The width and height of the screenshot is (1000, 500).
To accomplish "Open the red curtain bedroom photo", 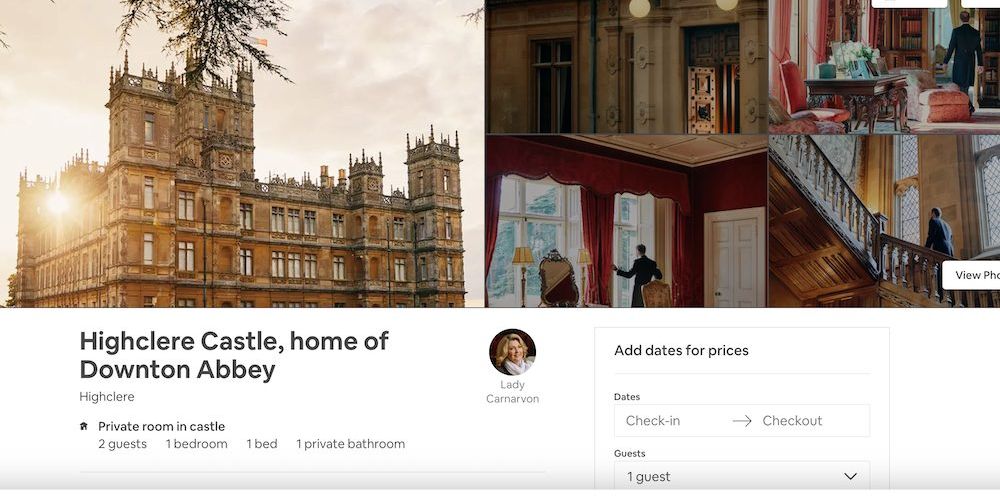I will pos(626,221).
